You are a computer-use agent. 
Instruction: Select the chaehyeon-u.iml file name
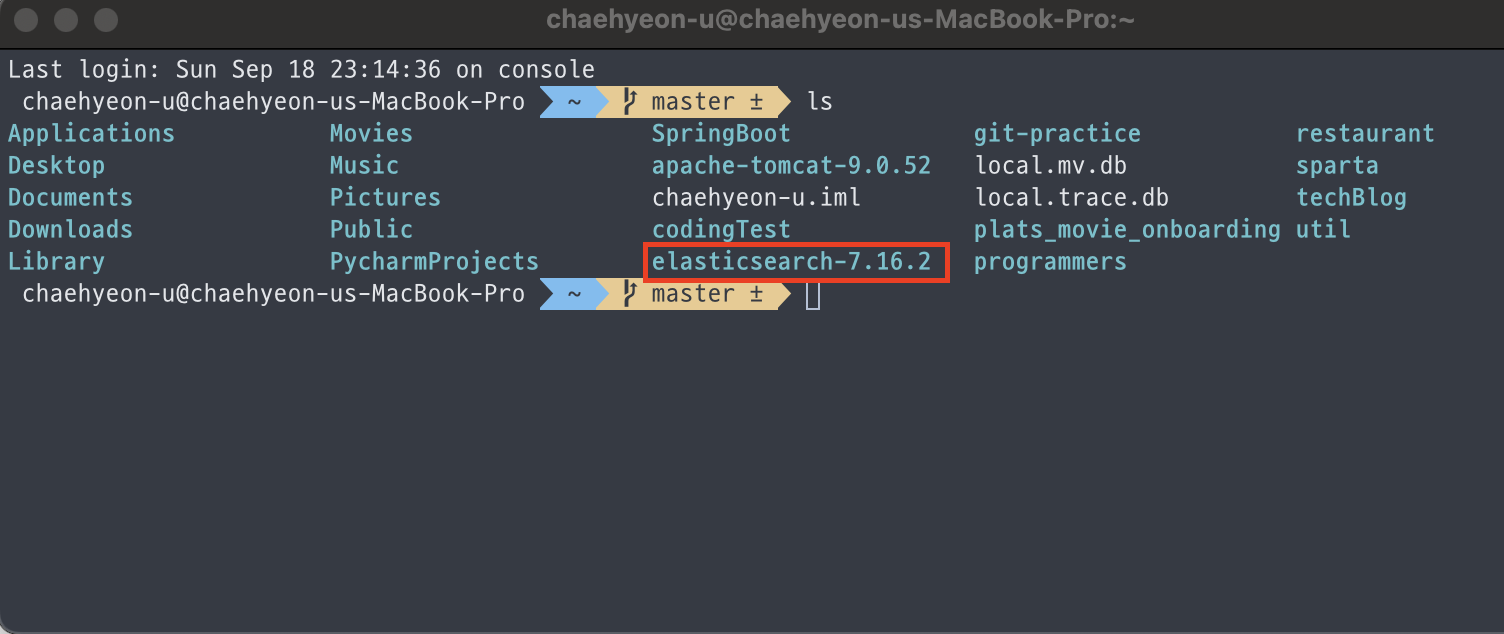[756, 198]
